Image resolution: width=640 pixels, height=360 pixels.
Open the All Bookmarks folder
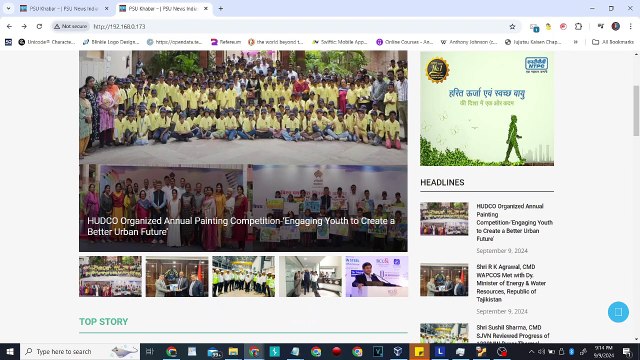(612, 42)
